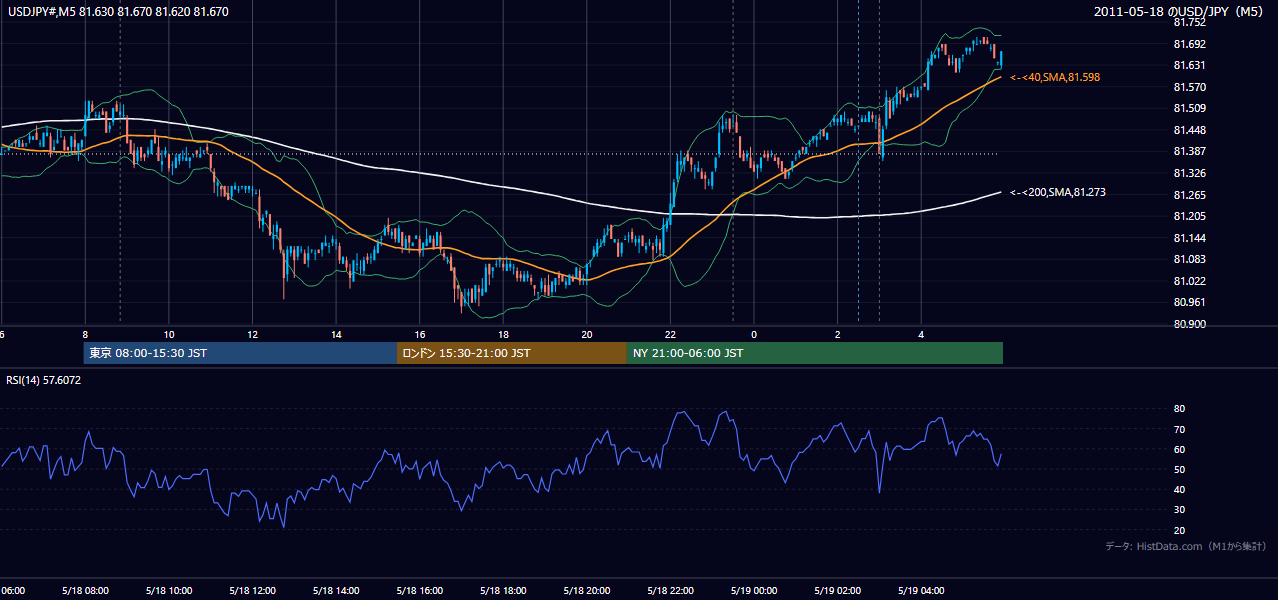Click hour tick 18 under the price chart

point(503,335)
